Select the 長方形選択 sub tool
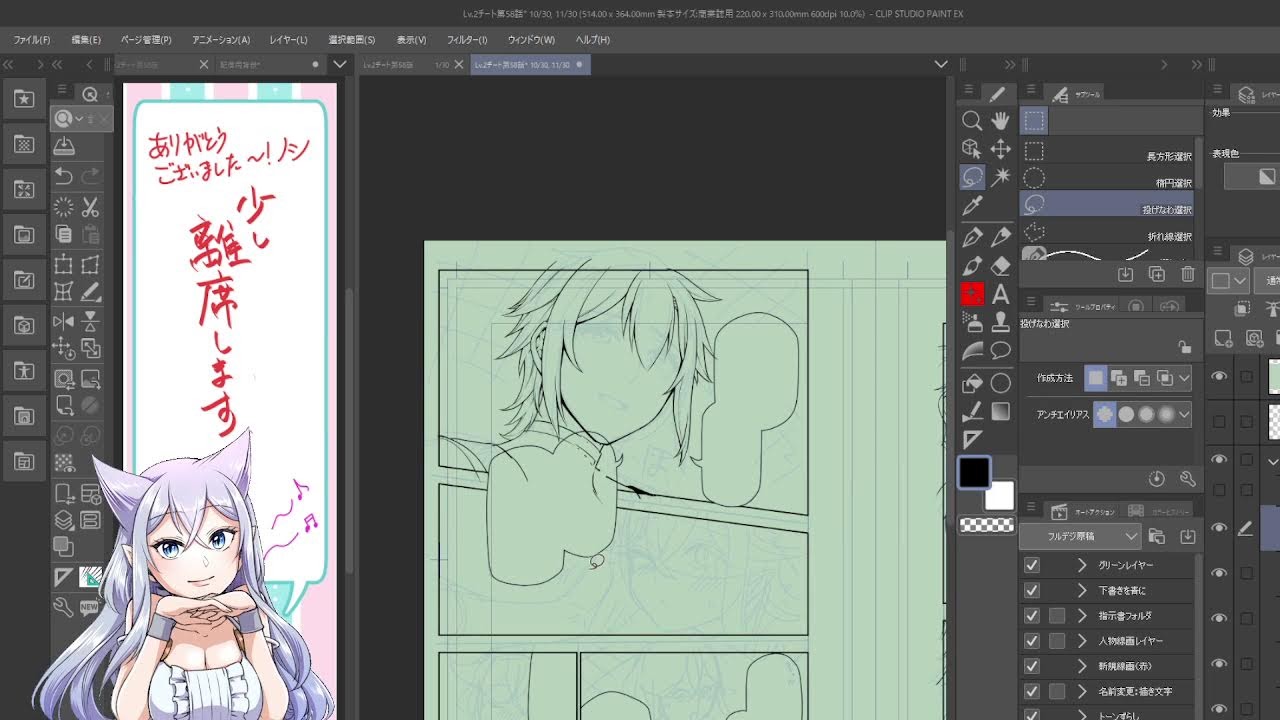 pyautogui.click(x=1106, y=152)
